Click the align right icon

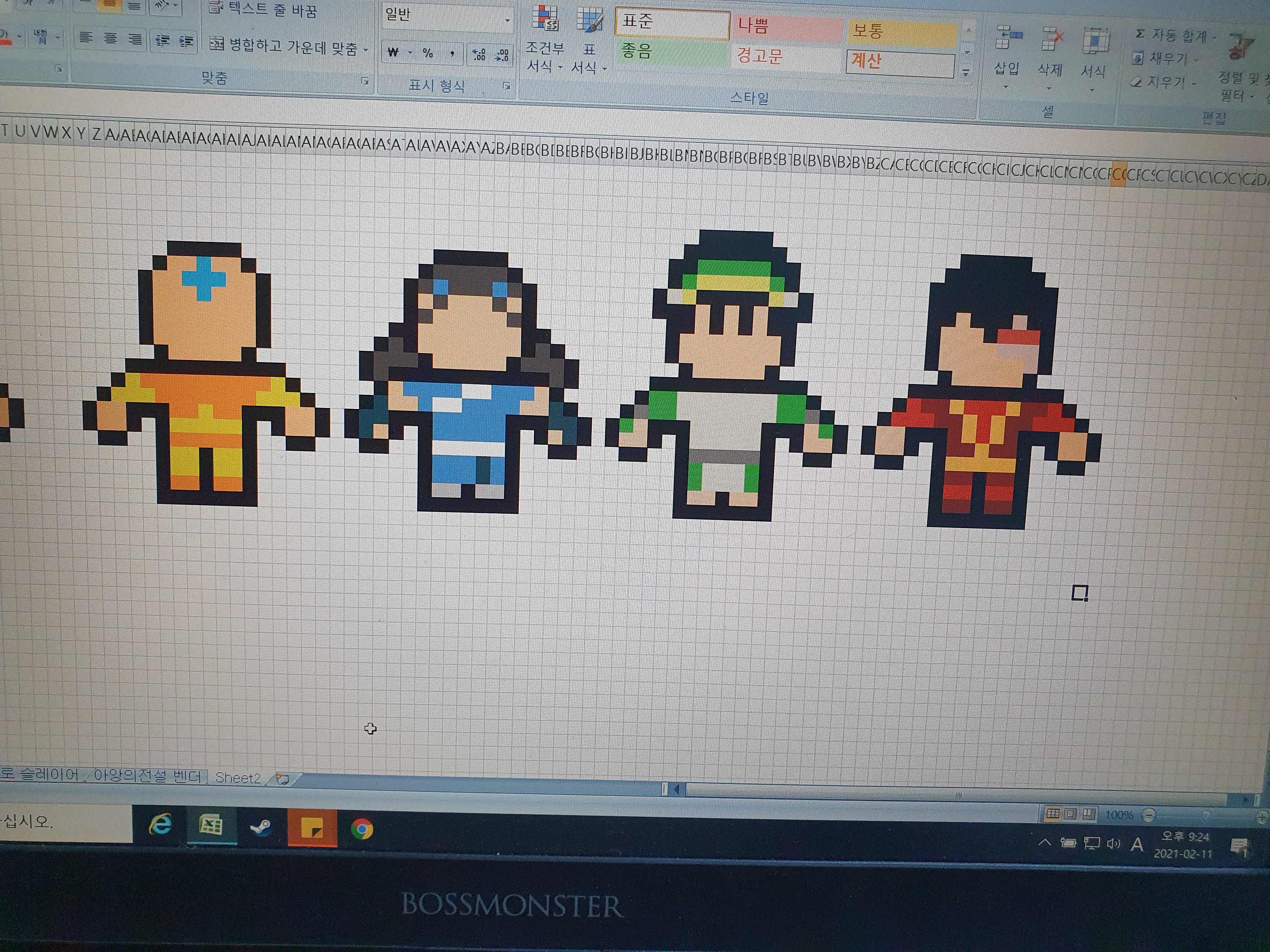(x=135, y=39)
